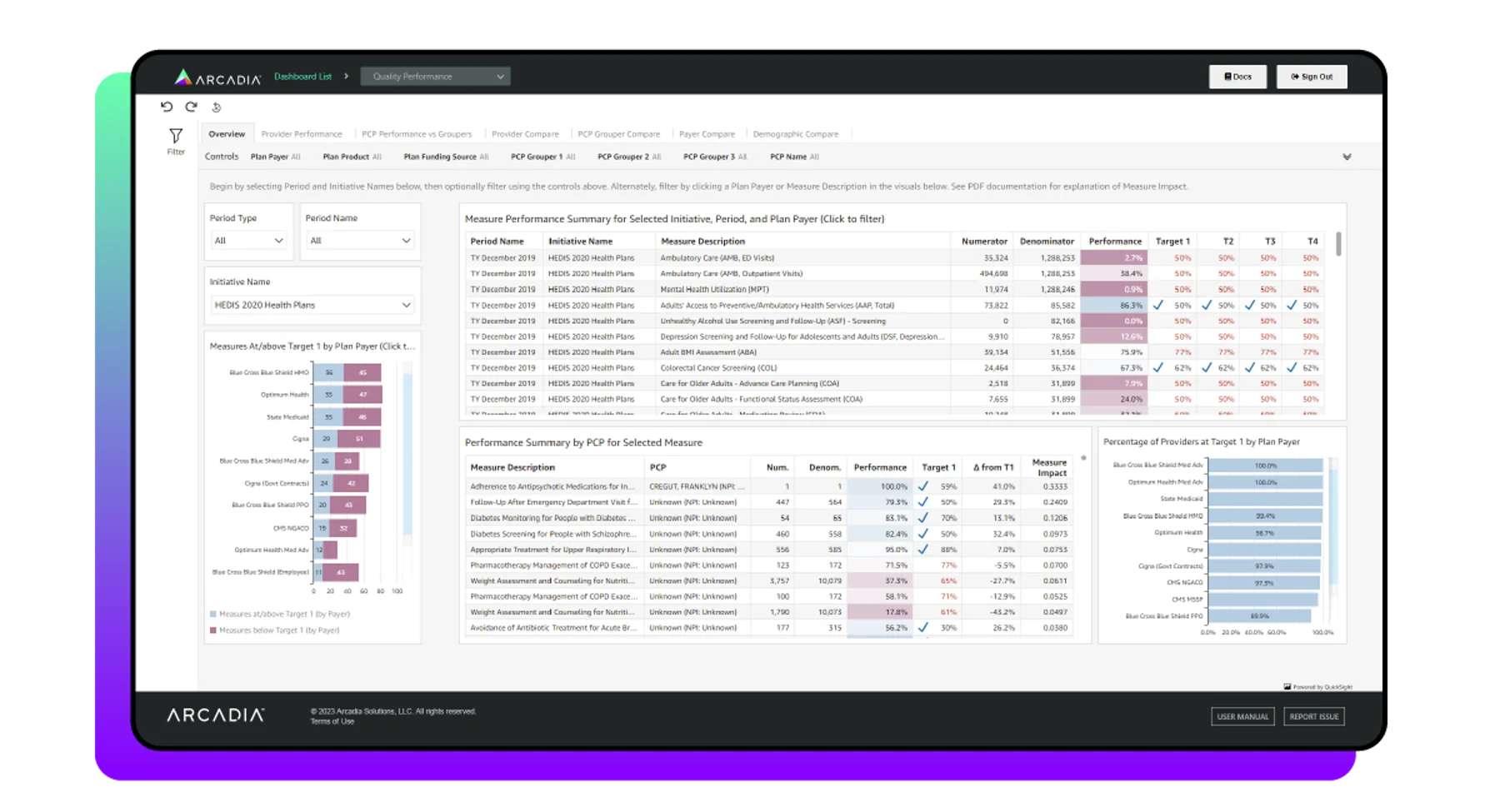Click checkmark in Adherence to Antipsychotic Medications row

point(922,486)
